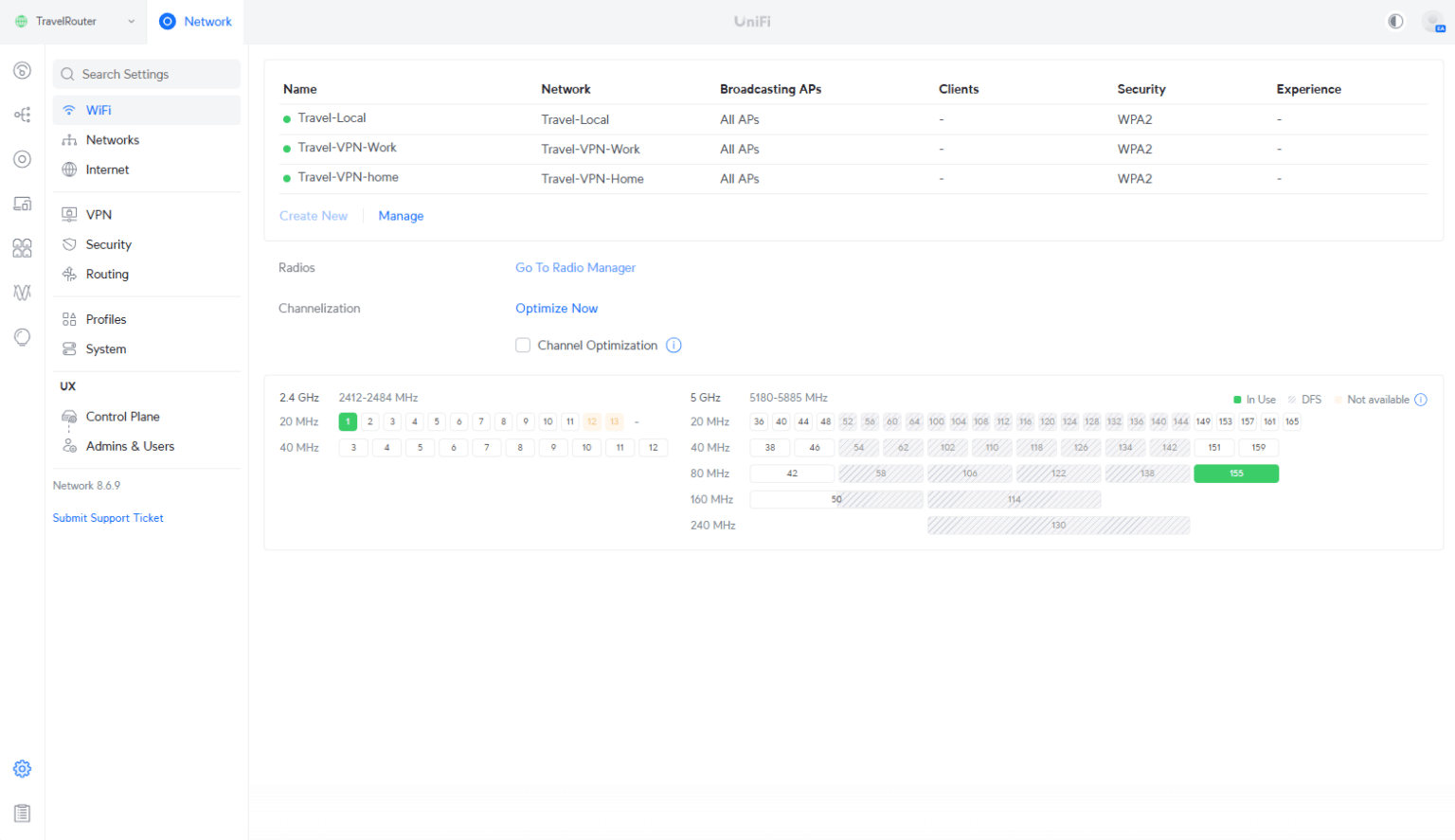Open the Travel-VPN-home WiFi row

tap(855, 178)
